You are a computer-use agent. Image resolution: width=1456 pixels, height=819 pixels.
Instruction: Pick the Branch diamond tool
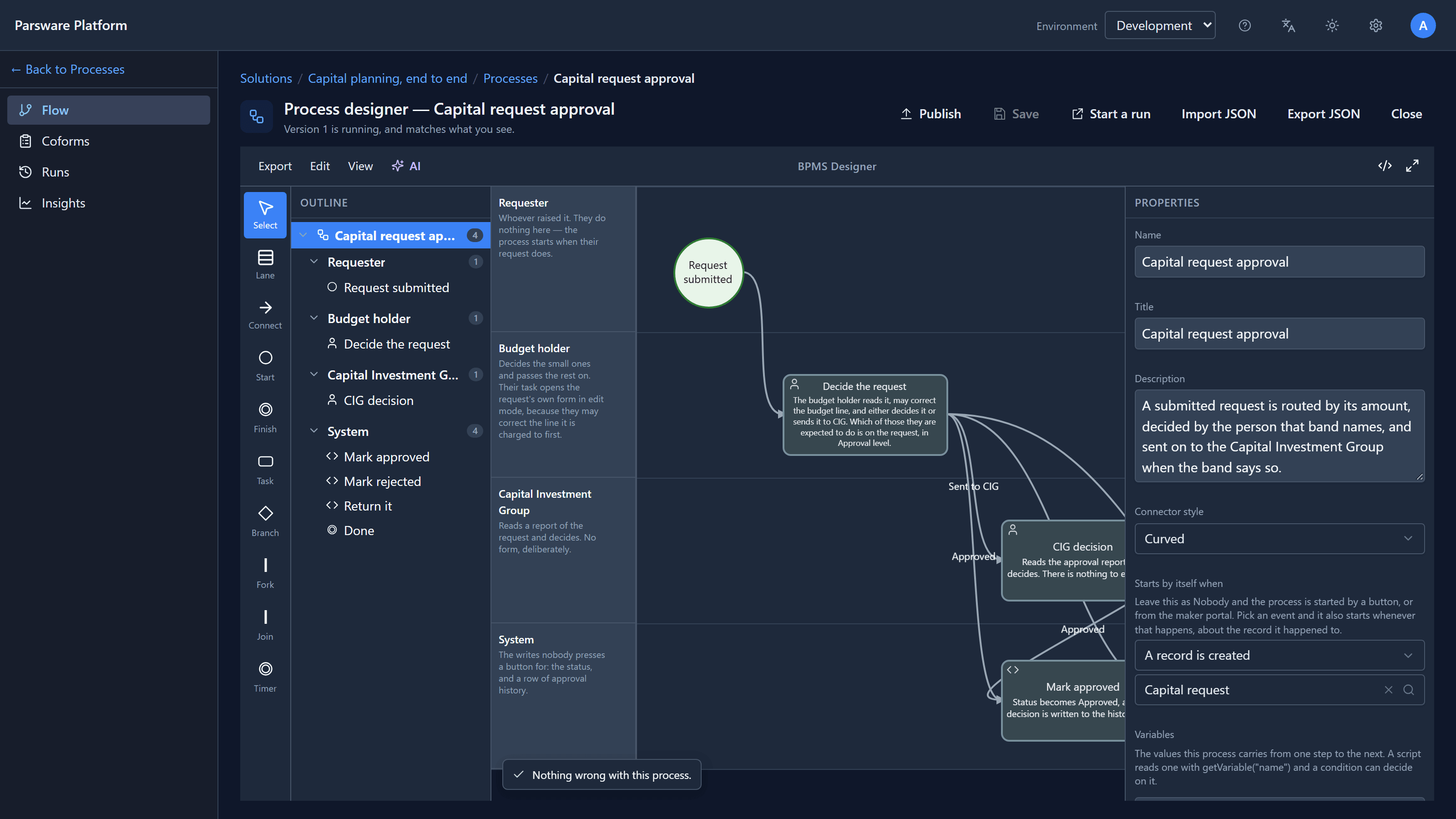coord(265,521)
